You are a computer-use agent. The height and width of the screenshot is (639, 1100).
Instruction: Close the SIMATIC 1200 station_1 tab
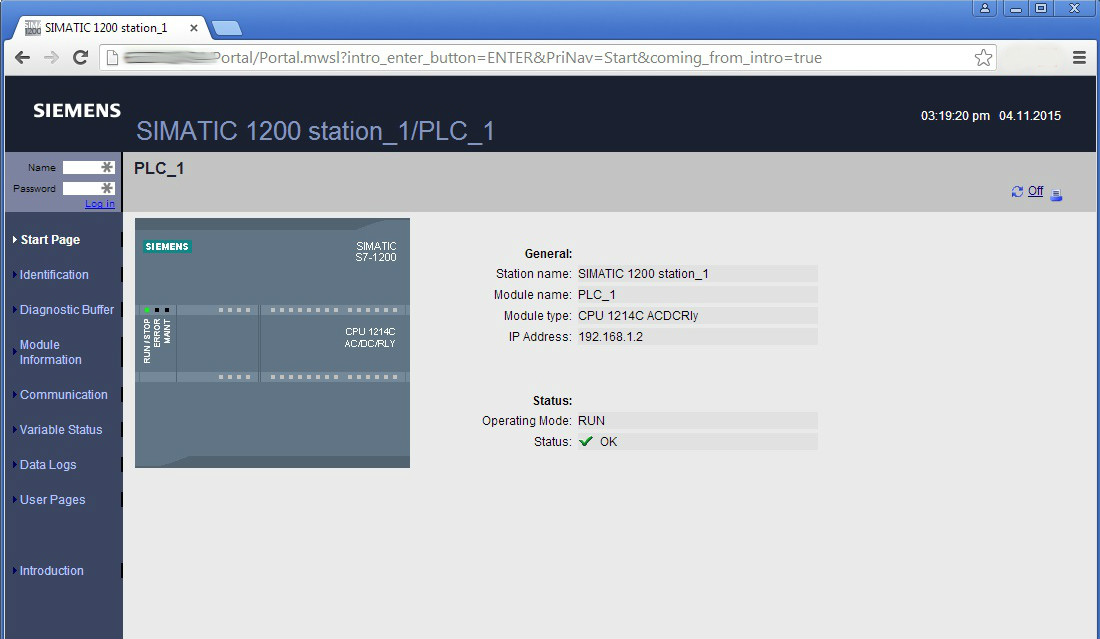click(194, 28)
